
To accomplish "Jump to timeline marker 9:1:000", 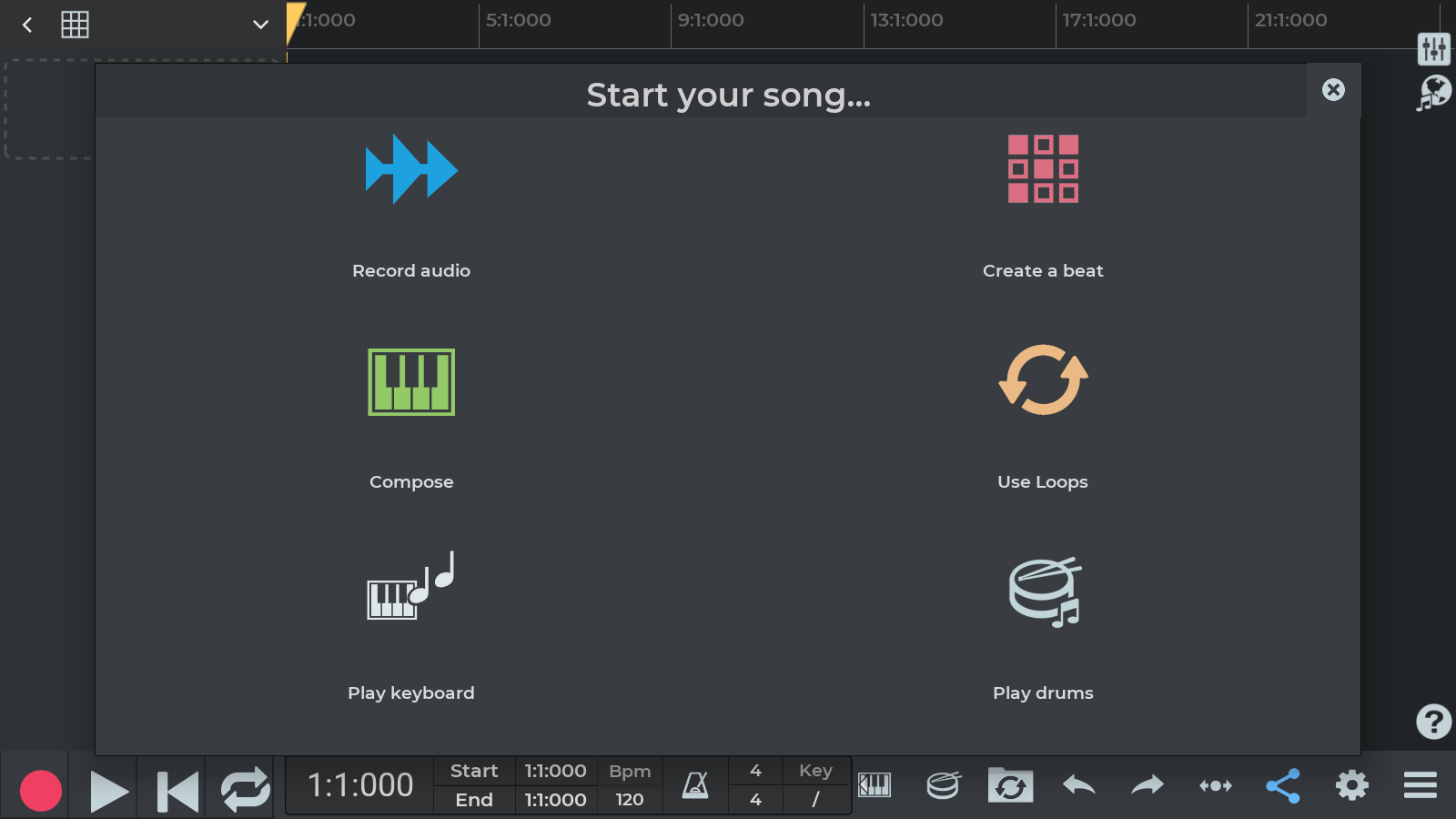I will 711,20.
